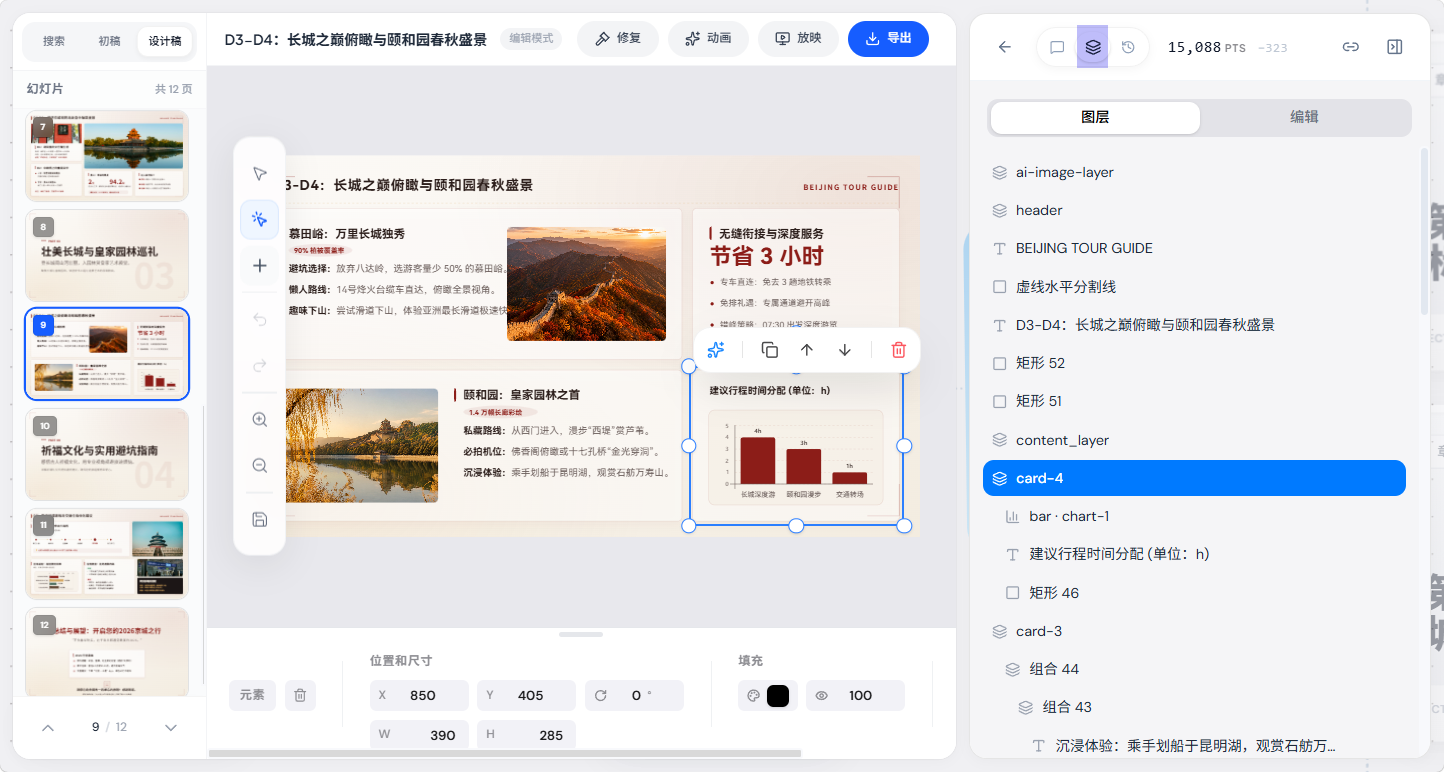The image size is (1444, 772).
Task: Switch to the 初稿 tab
Action: pos(109,41)
